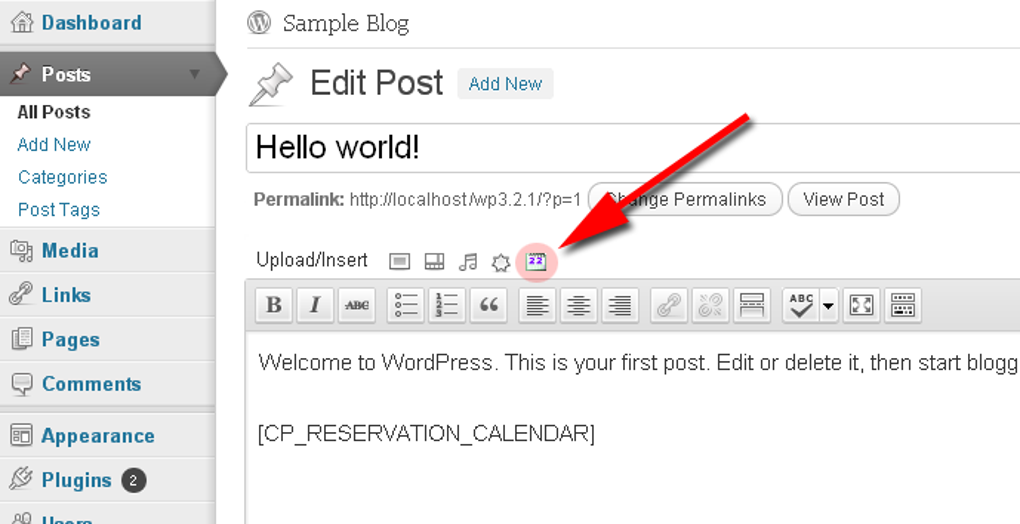Open the Plugins menu in sidebar
Screen dimensions: 1020x524
pyautogui.click(x=77, y=480)
